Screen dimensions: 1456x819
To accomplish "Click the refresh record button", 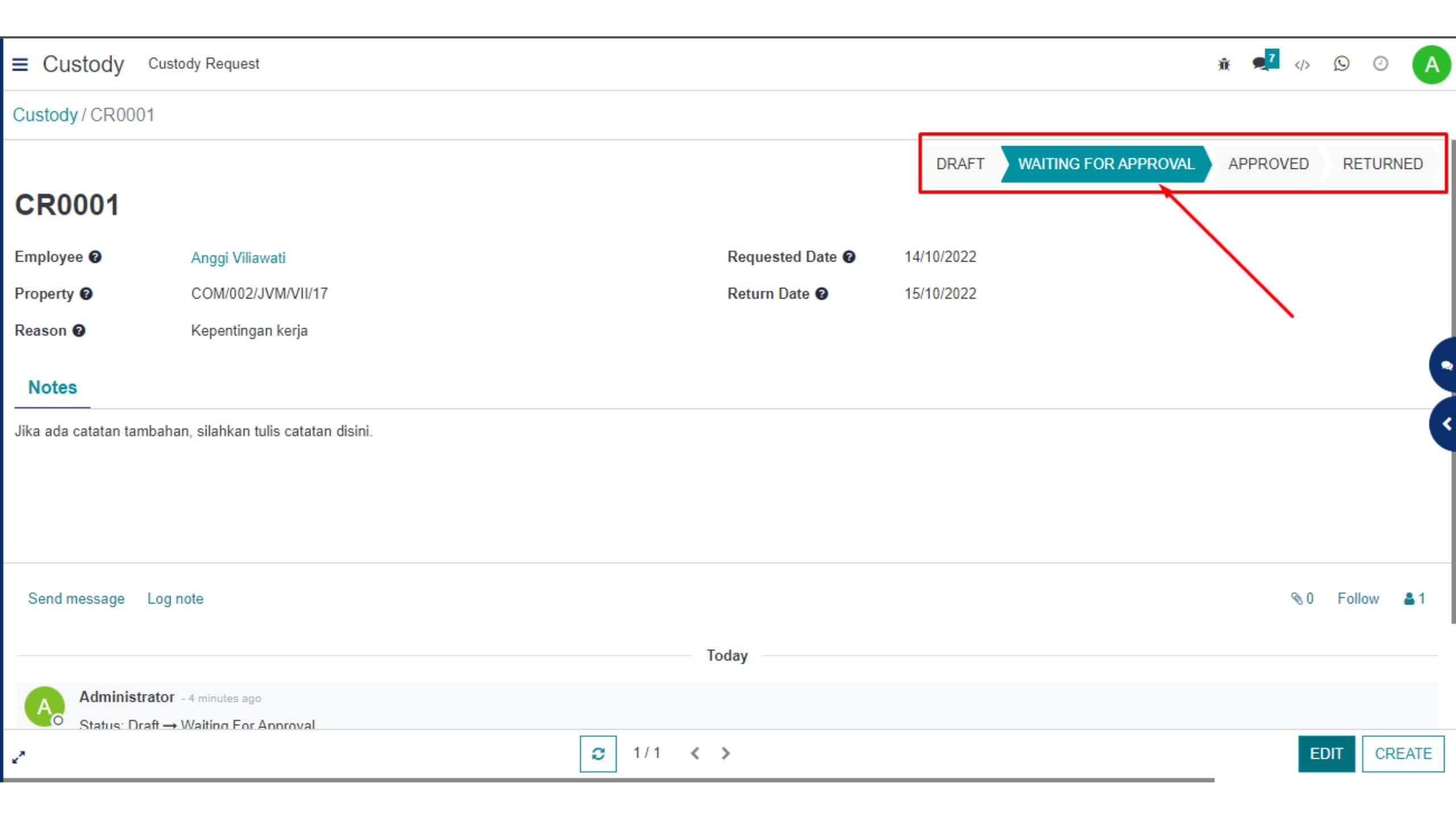I will pos(598,754).
